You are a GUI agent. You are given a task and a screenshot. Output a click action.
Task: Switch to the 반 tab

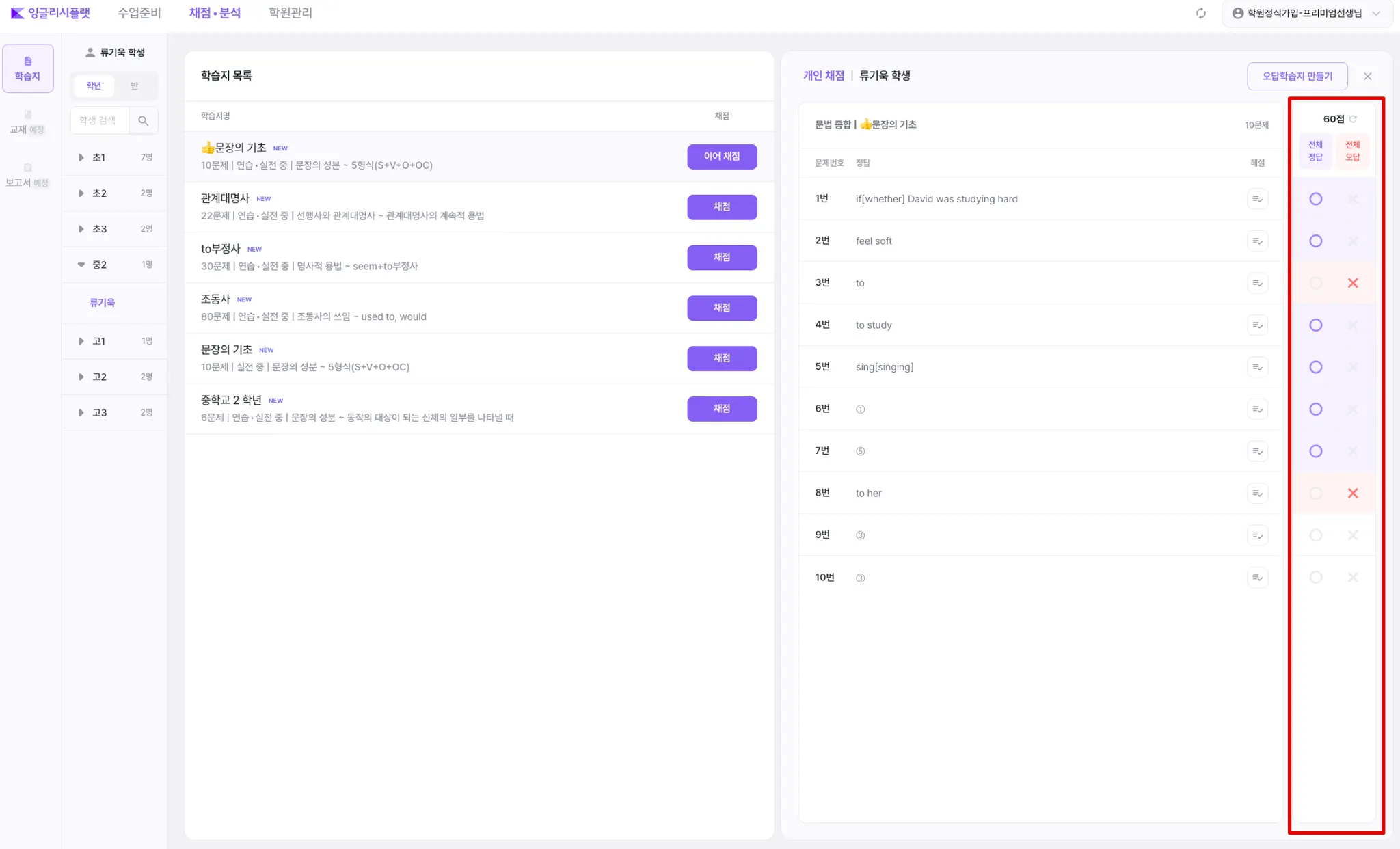coord(134,85)
